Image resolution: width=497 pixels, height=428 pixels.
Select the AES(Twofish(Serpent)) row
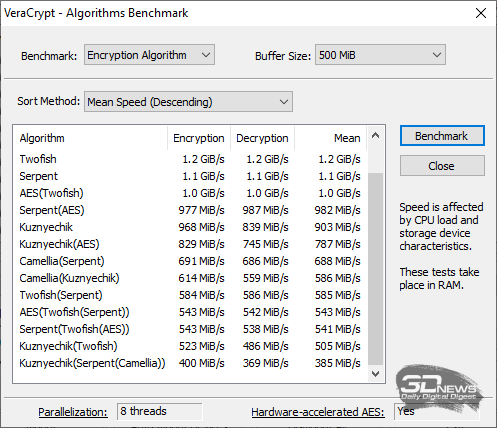click(x=190, y=312)
